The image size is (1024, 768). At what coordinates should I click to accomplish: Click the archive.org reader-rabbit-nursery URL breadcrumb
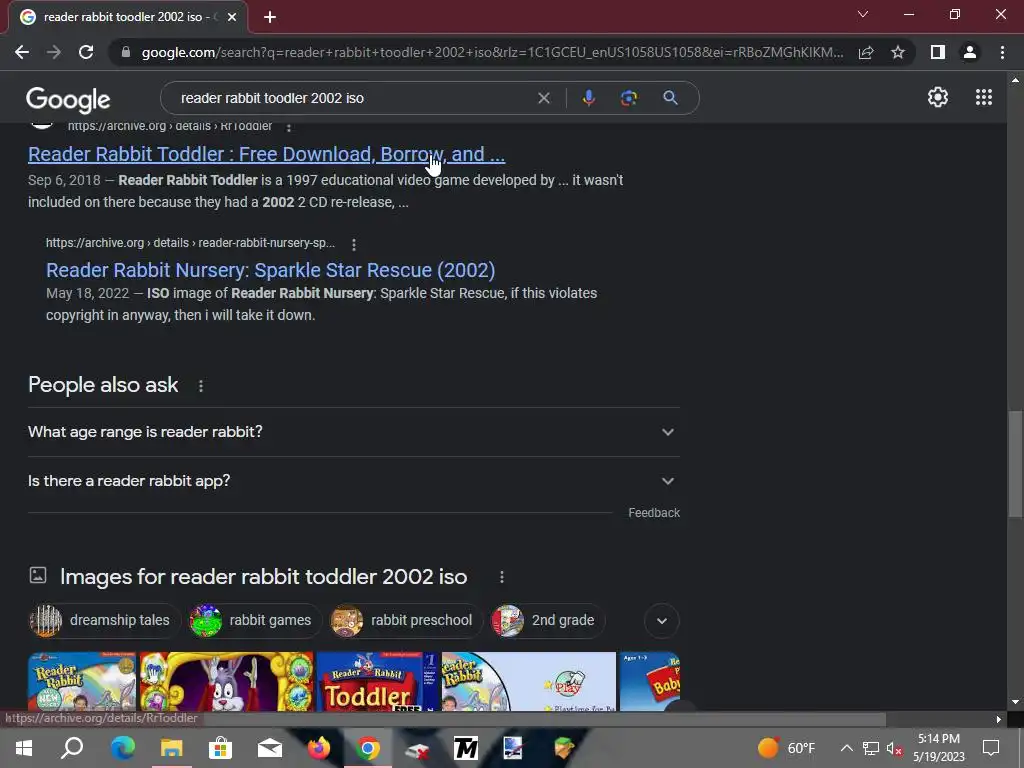tap(190, 243)
